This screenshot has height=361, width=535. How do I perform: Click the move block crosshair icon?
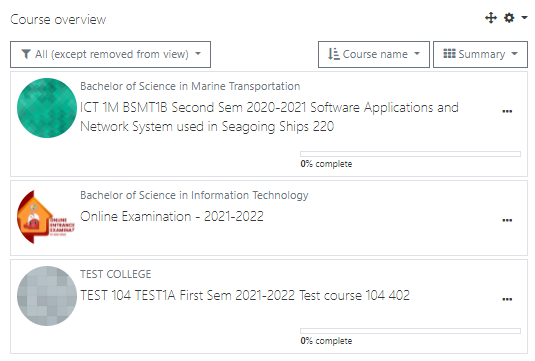(x=491, y=18)
